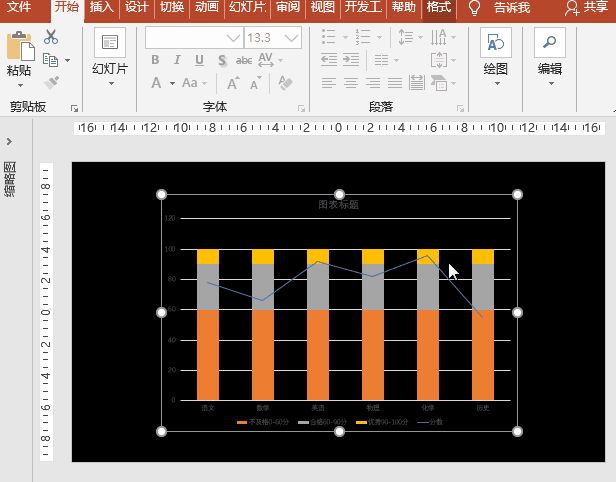This screenshot has width=616, height=482.
Task: Expand New Slide dropdown arrow
Action: pos(112,84)
